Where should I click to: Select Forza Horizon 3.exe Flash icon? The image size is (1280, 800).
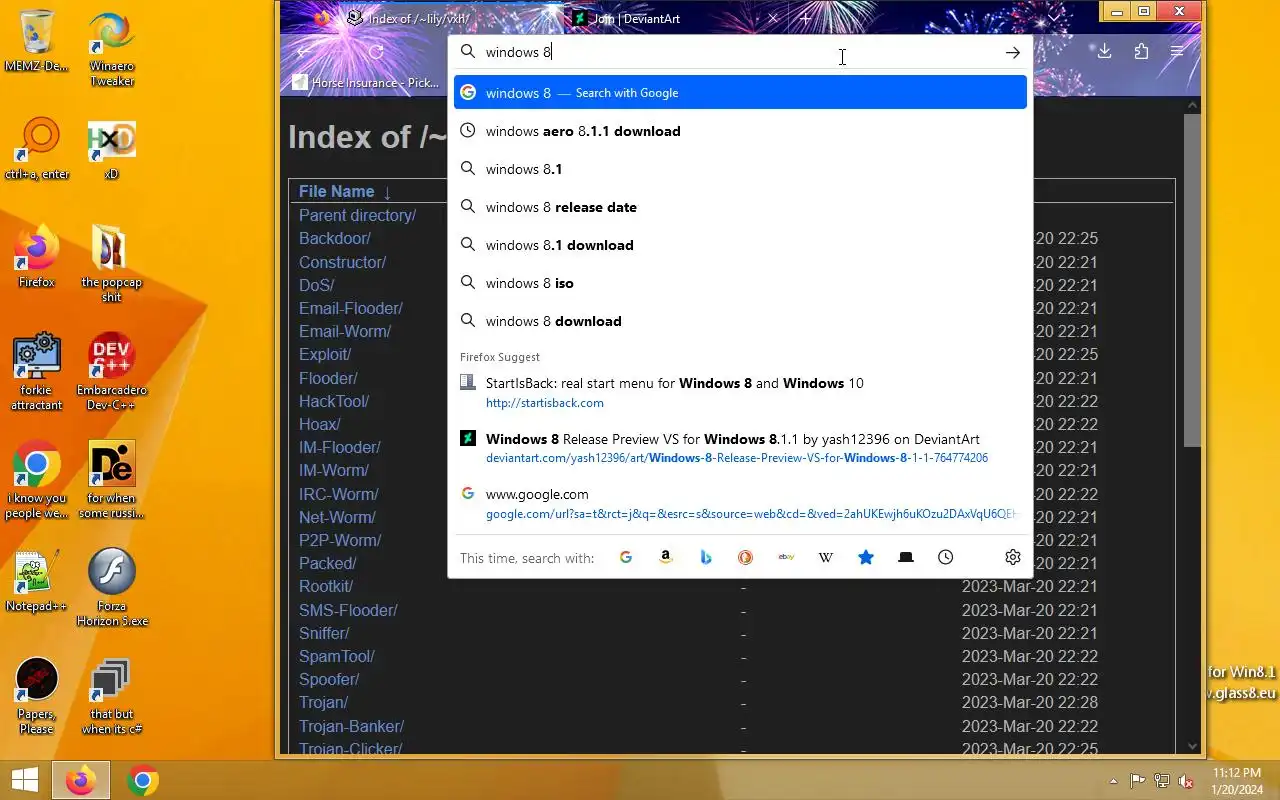(x=112, y=588)
